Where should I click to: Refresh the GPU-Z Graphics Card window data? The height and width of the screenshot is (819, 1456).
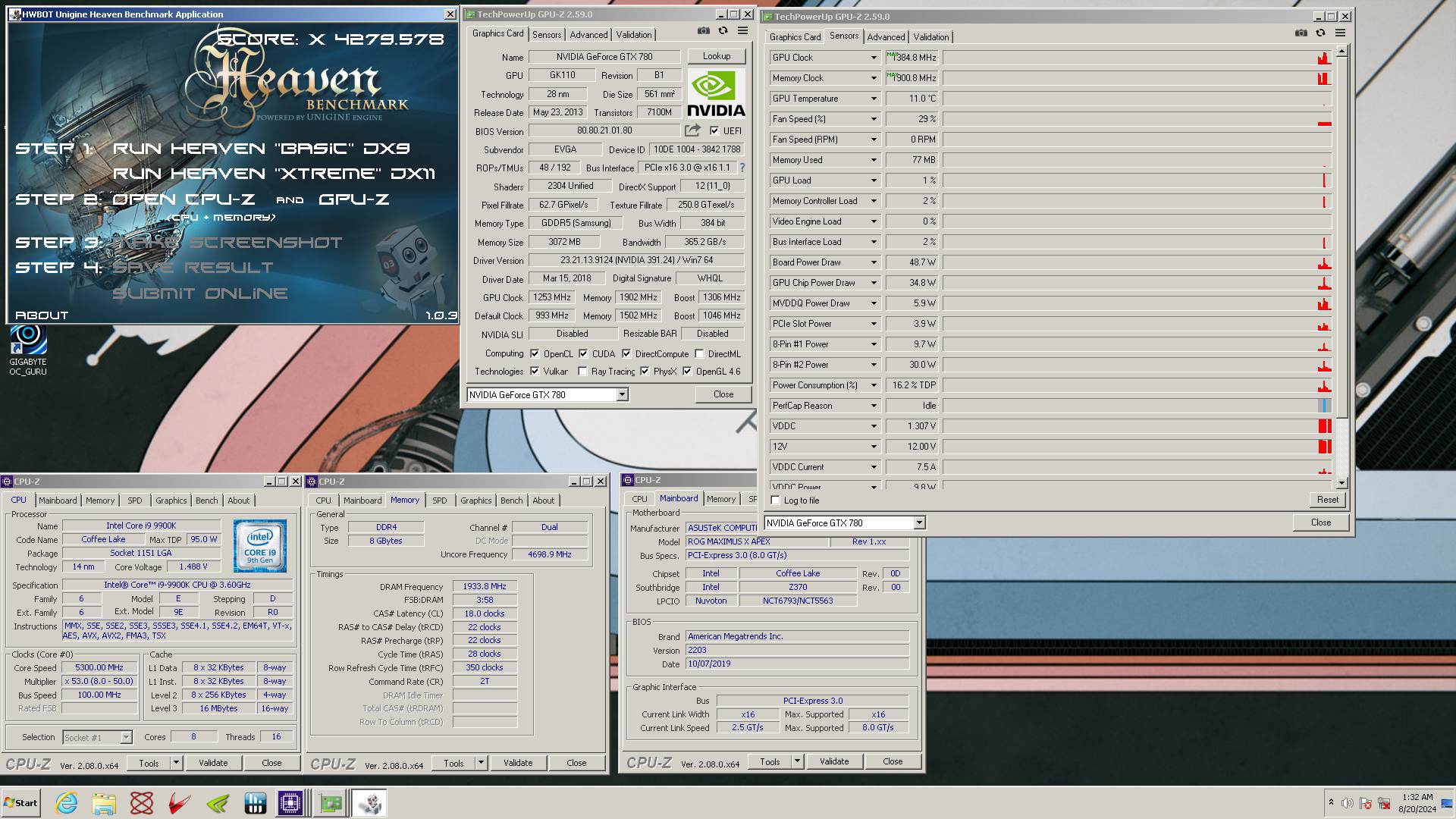(723, 31)
